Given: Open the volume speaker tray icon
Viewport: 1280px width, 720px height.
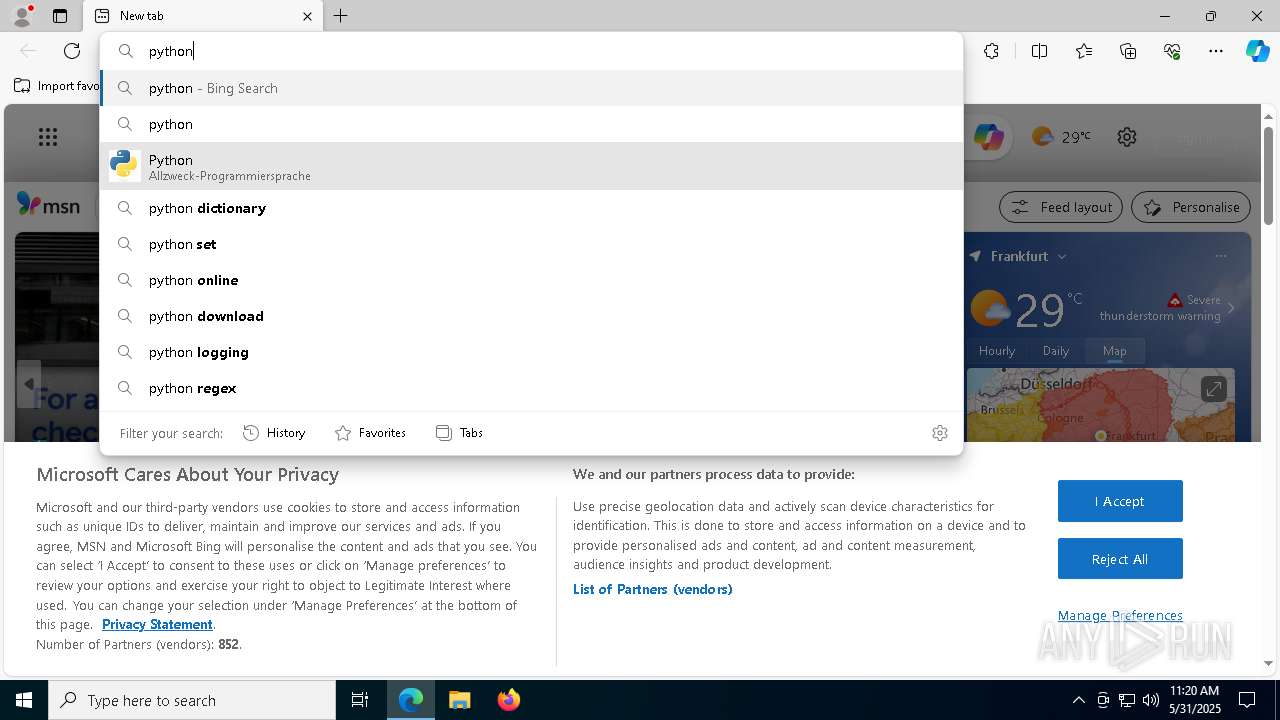Looking at the screenshot, I should (x=1151, y=700).
